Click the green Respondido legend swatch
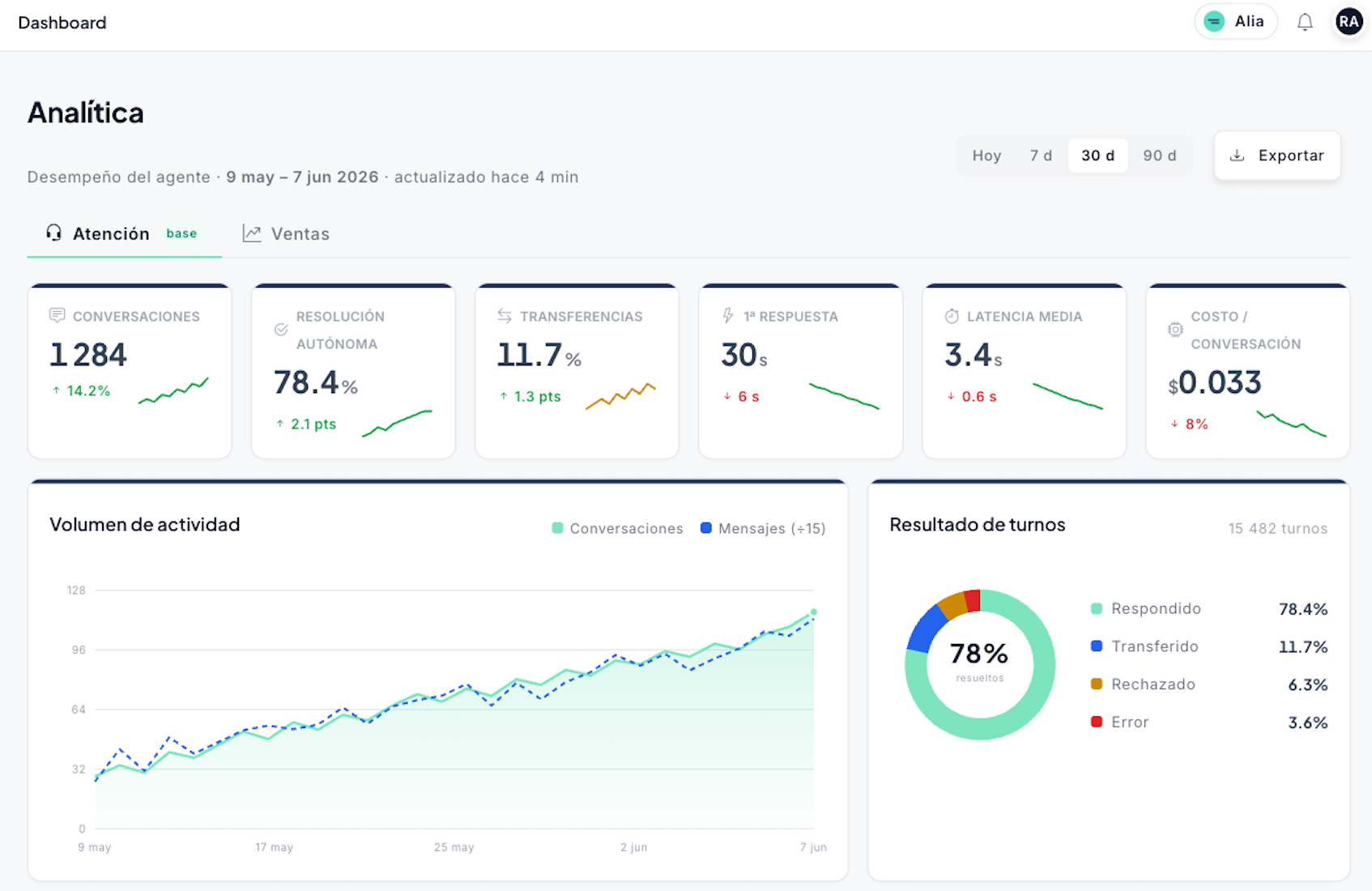 tap(1097, 608)
